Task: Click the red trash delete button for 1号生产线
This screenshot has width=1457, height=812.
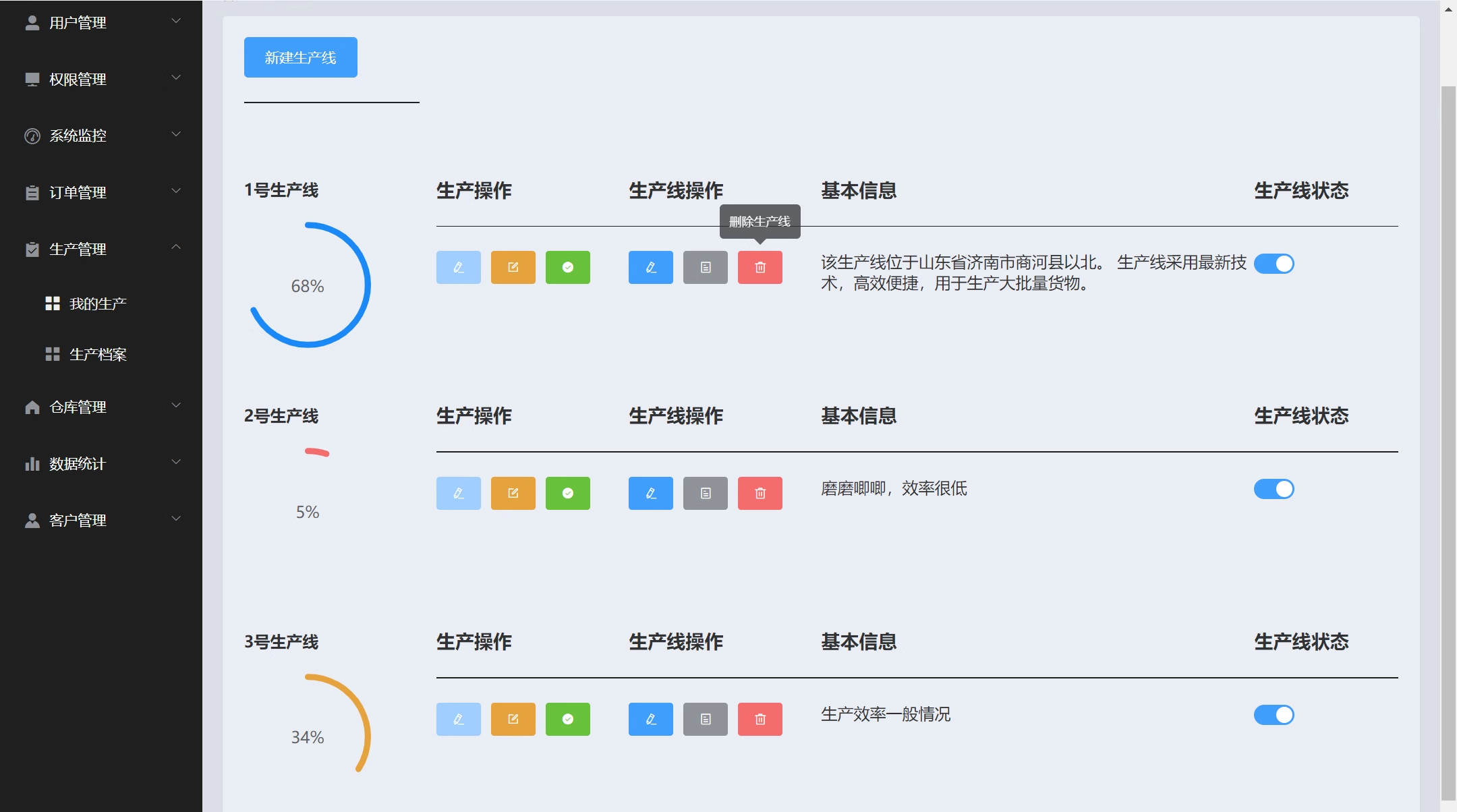Action: [760, 267]
